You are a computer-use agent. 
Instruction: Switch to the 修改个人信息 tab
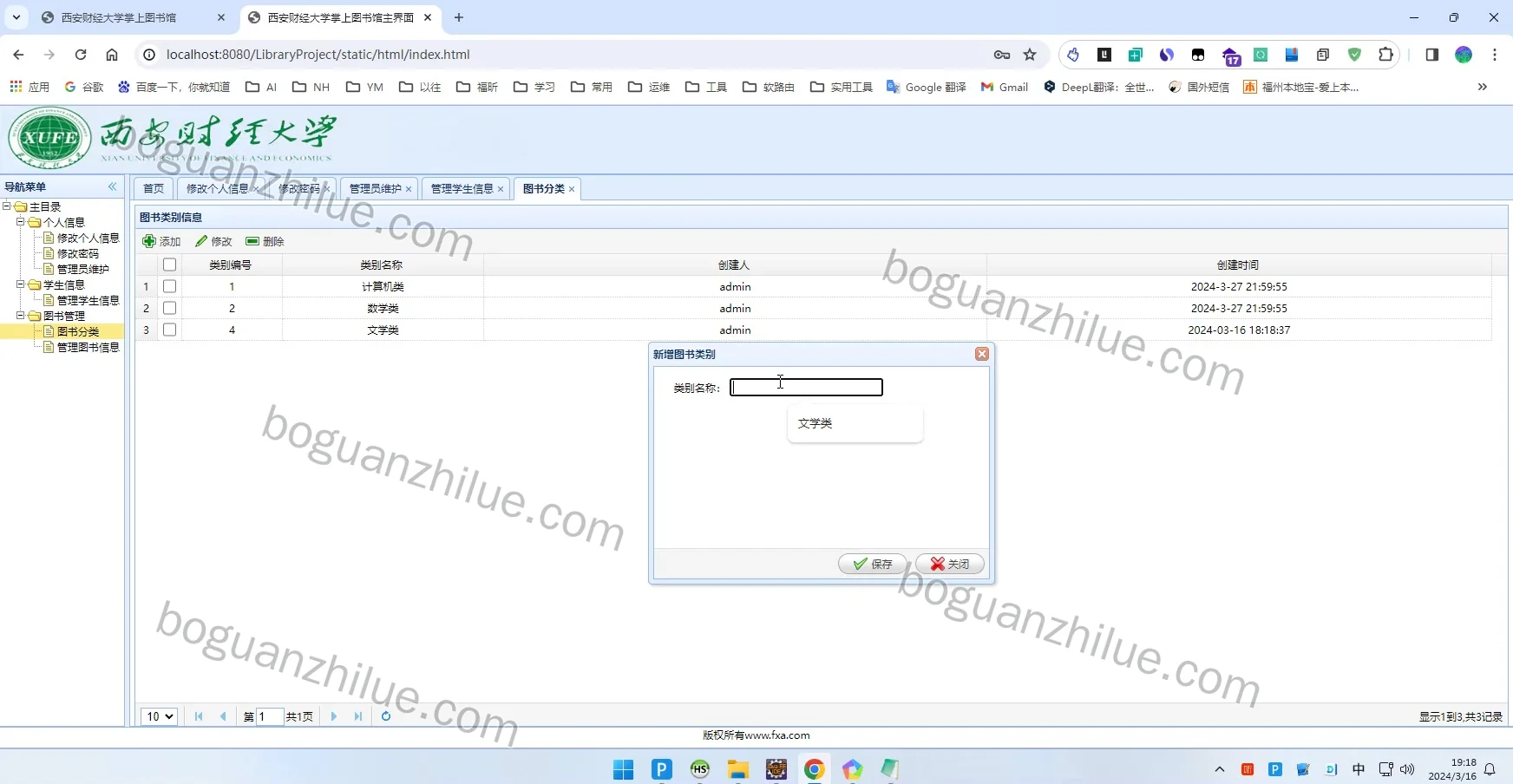[217, 188]
